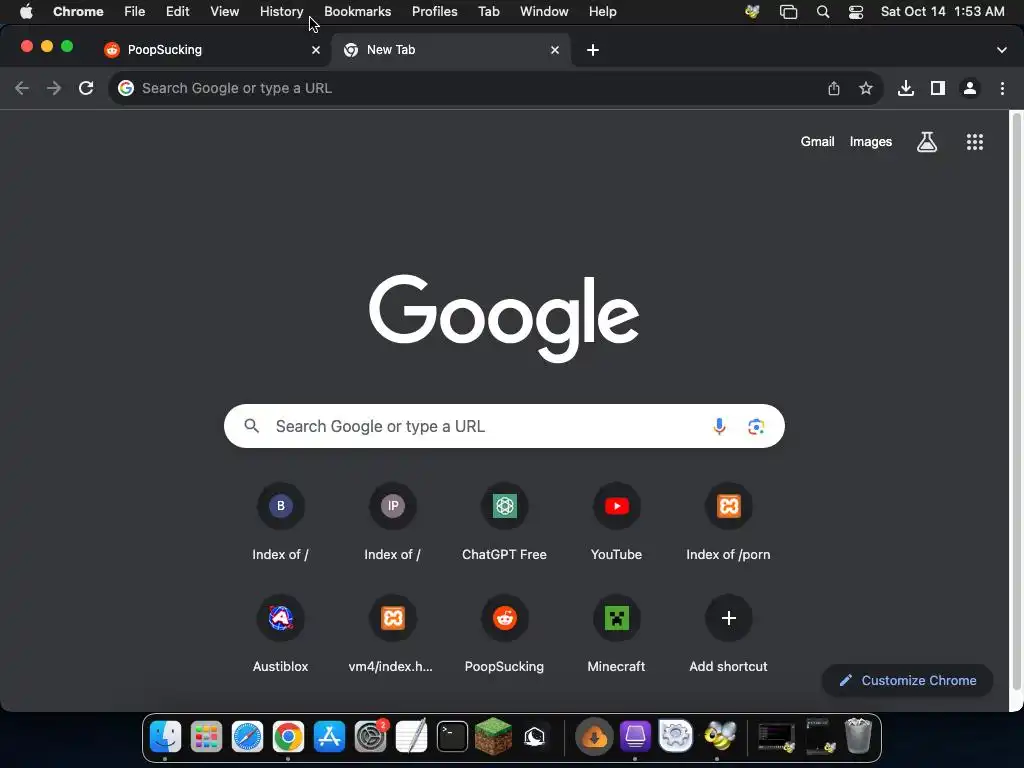This screenshot has width=1024, height=768.
Task: Open the Profiles menu
Action: coord(434,12)
